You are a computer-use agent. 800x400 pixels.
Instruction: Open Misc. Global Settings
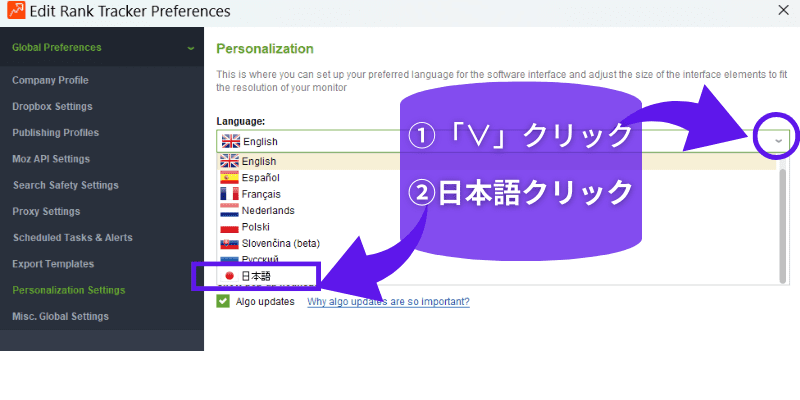click(61, 316)
